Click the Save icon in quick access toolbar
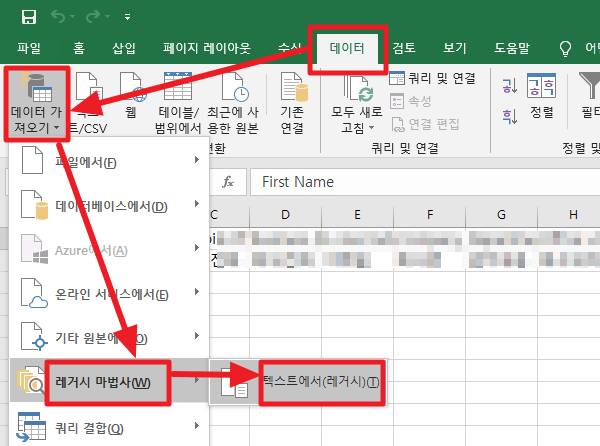 coord(29,17)
